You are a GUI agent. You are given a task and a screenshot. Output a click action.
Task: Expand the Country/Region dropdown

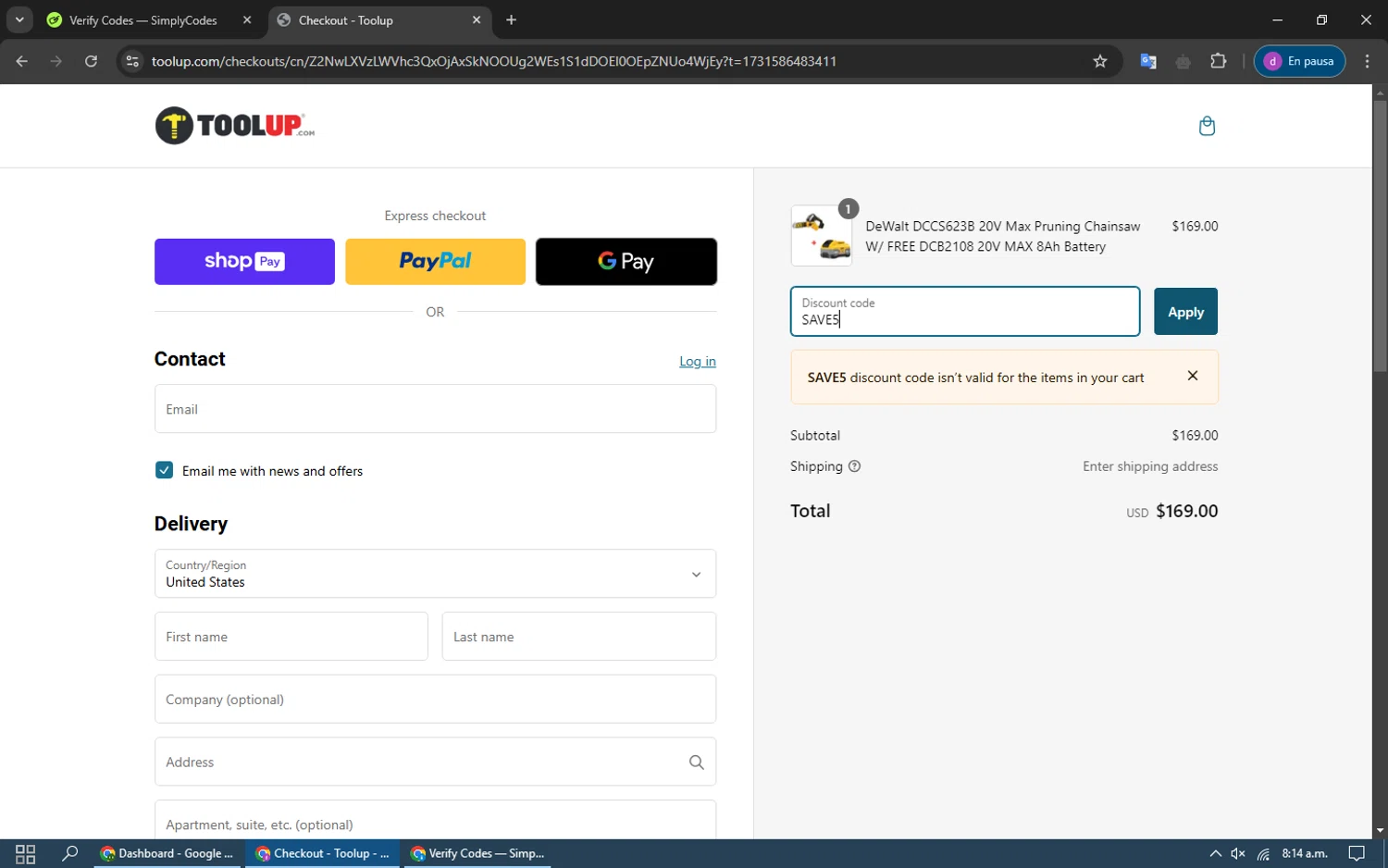435,574
